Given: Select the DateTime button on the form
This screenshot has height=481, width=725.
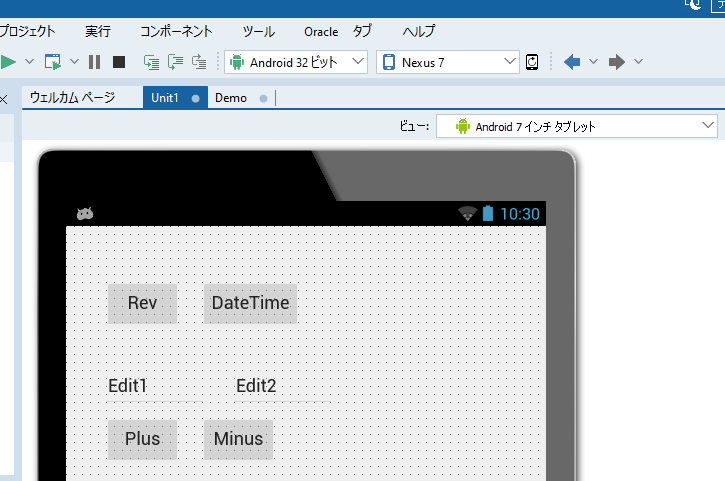Looking at the screenshot, I should point(251,303).
